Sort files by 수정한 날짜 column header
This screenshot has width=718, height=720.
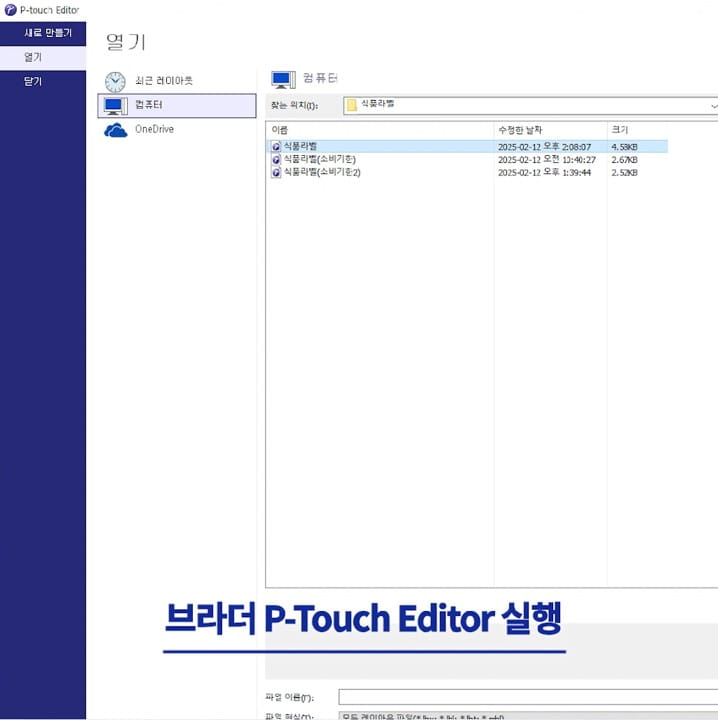tap(550, 130)
